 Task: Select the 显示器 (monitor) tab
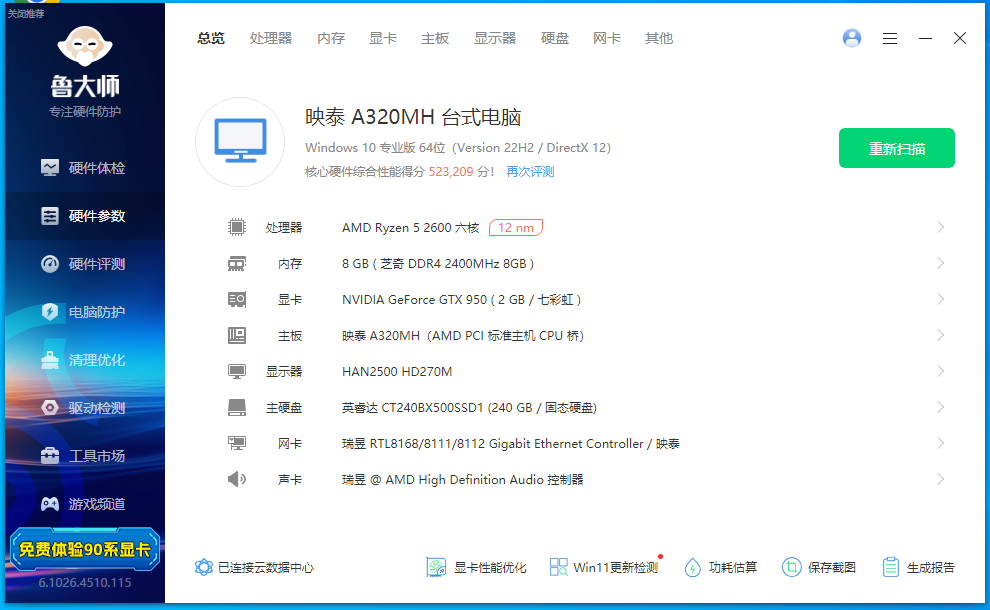click(x=495, y=38)
